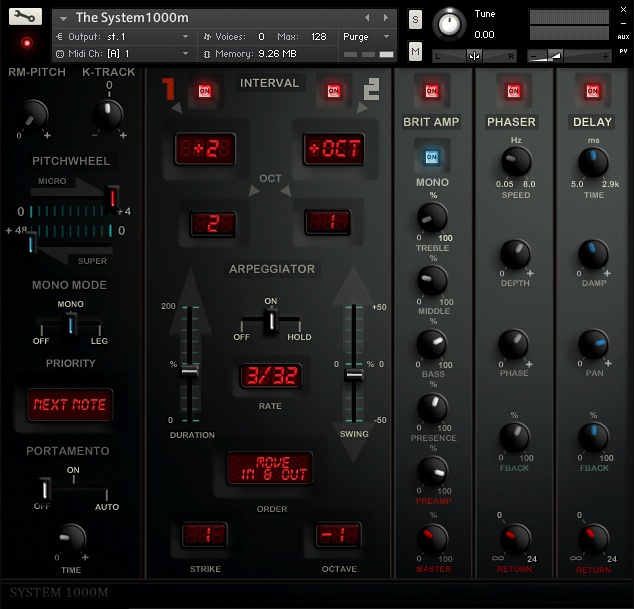Click the arpeggiator SWING fader
The image size is (634, 609).
(x=354, y=375)
